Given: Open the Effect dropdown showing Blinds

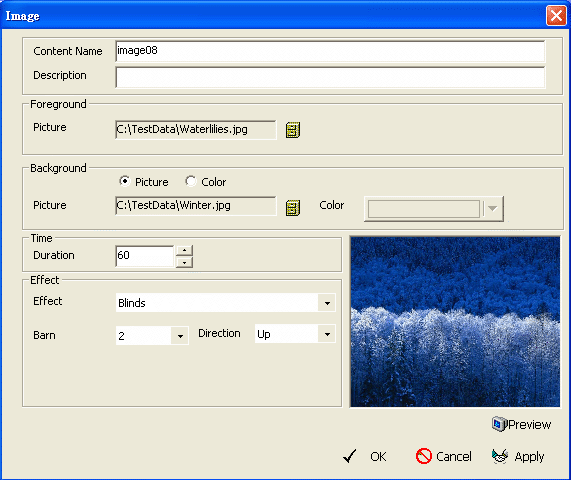Looking at the screenshot, I should [x=327, y=303].
